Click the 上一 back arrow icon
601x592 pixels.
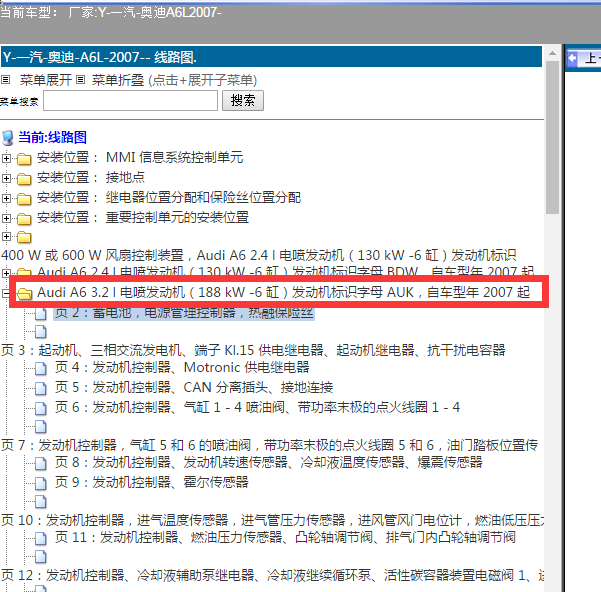[x=573, y=59]
